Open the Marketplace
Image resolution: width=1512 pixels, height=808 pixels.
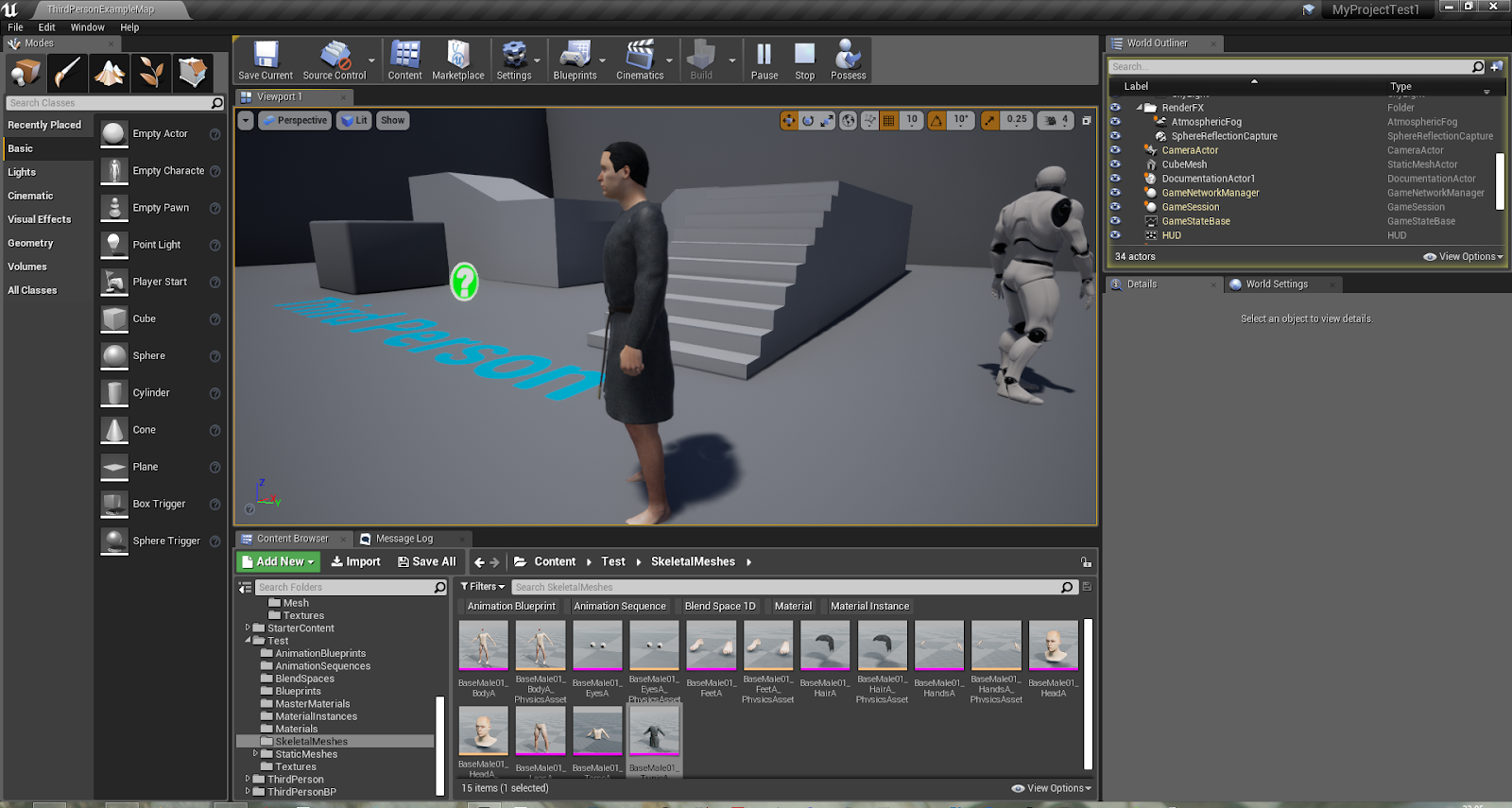(458, 60)
